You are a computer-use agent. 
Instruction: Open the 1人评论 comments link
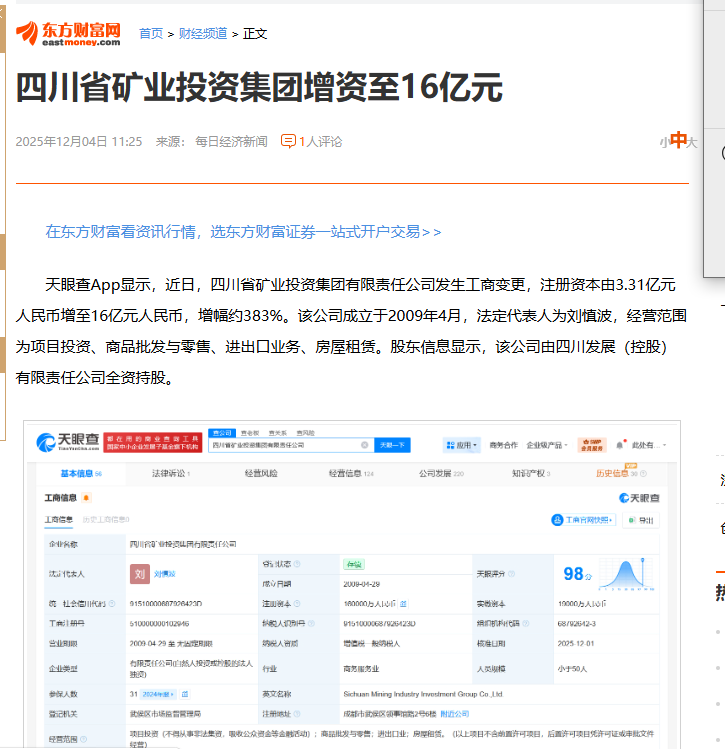point(320,142)
